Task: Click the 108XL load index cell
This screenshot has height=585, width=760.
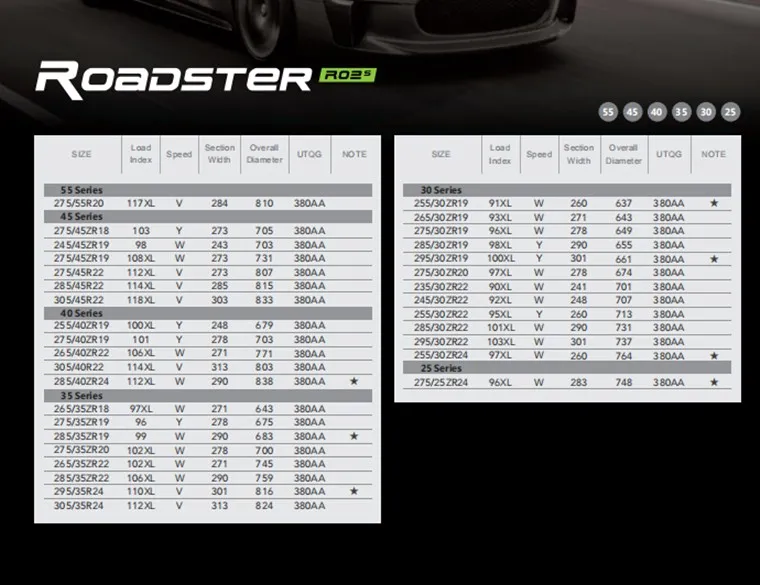Action: pos(141,258)
